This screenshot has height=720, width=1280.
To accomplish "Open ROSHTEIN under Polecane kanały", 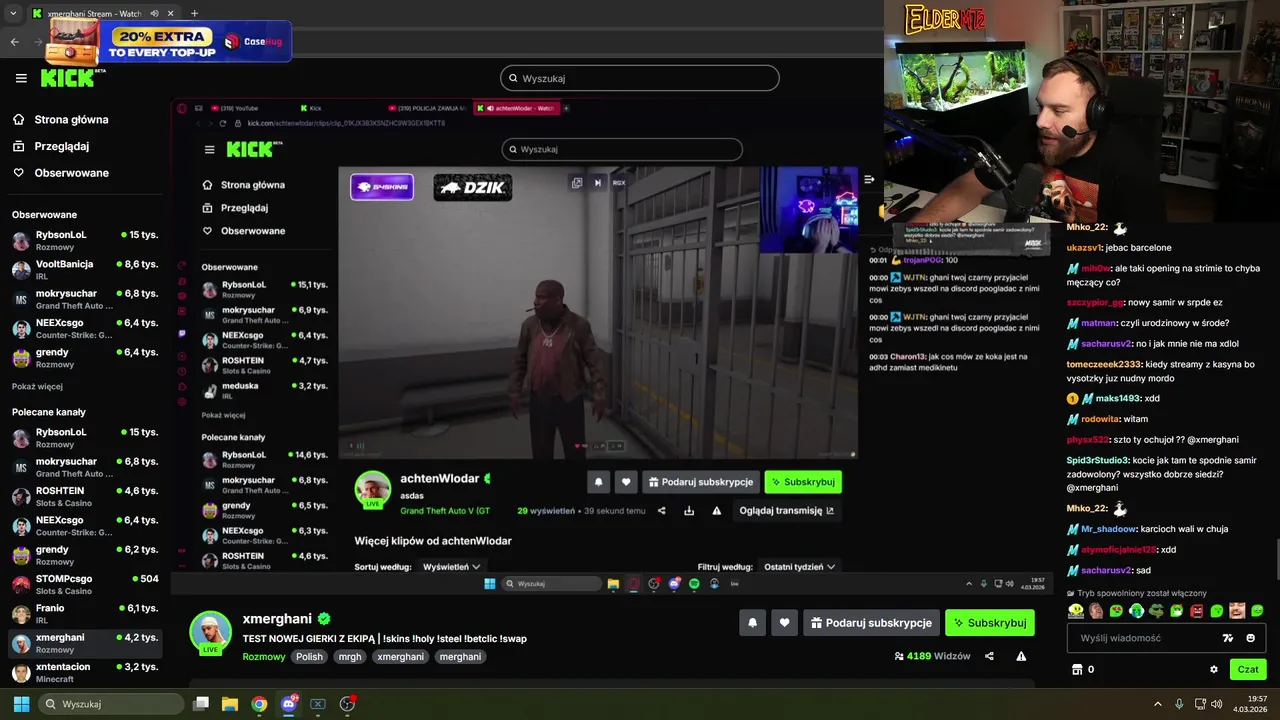I will click(x=85, y=496).
